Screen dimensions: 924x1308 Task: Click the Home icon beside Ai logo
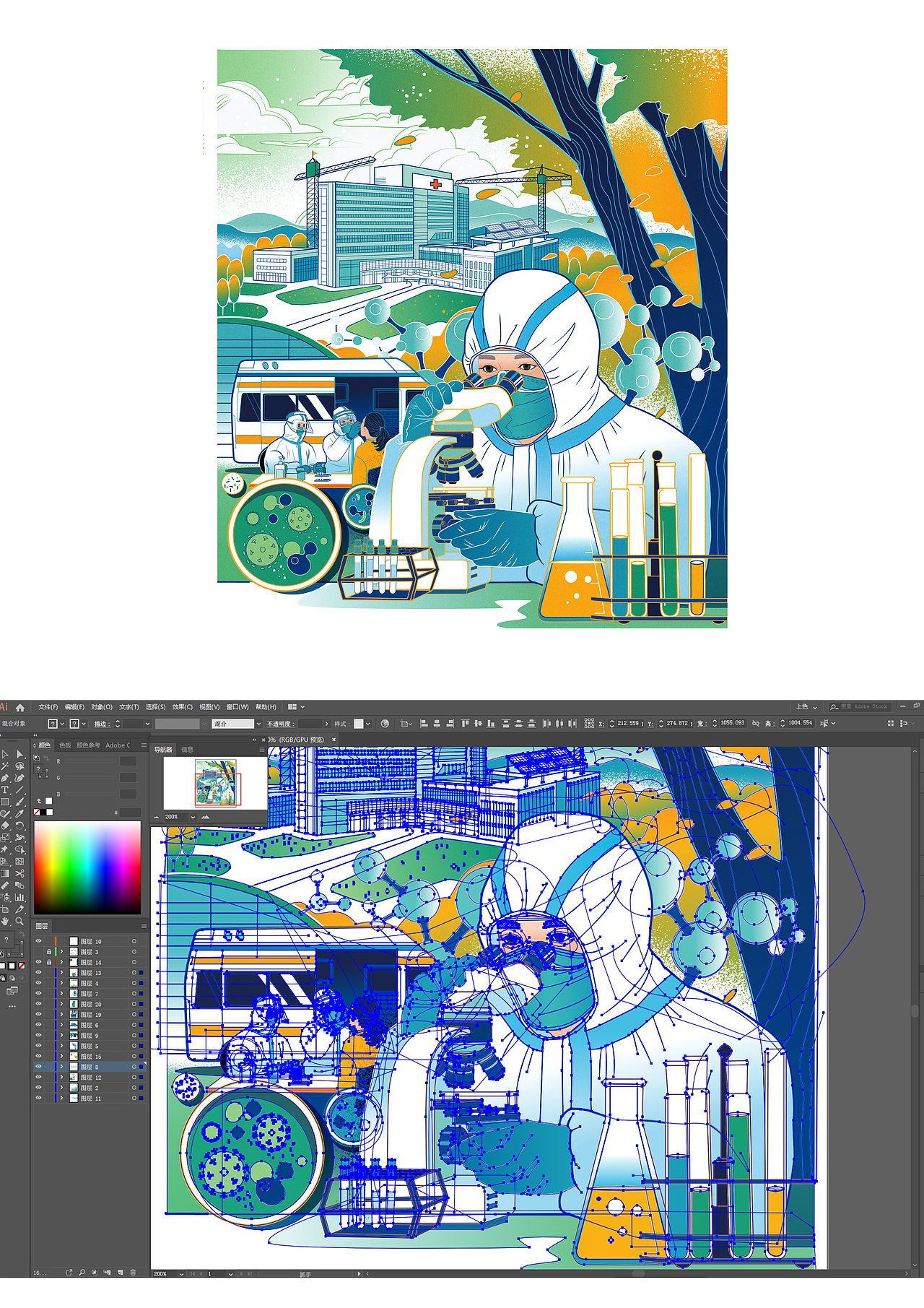click(x=20, y=707)
